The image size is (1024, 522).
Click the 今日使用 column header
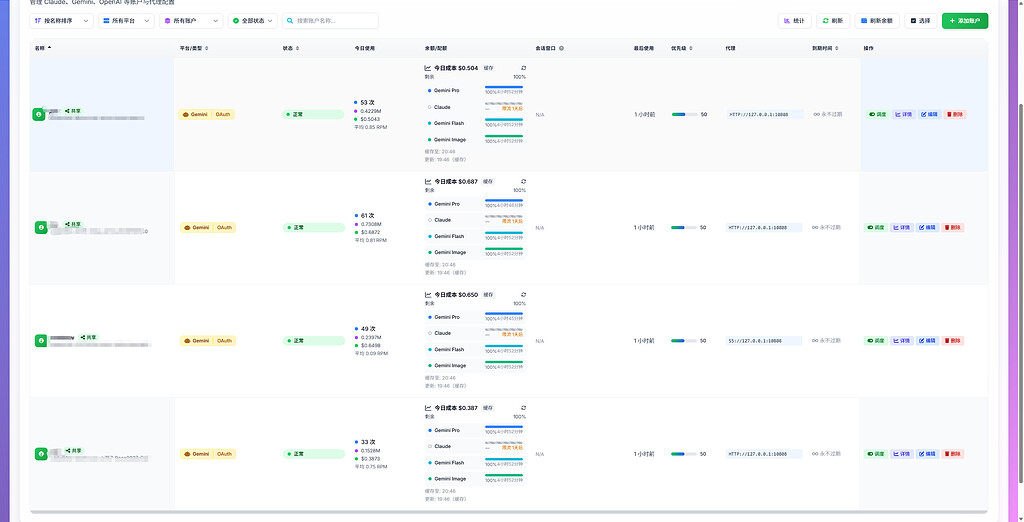tap(364, 48)
